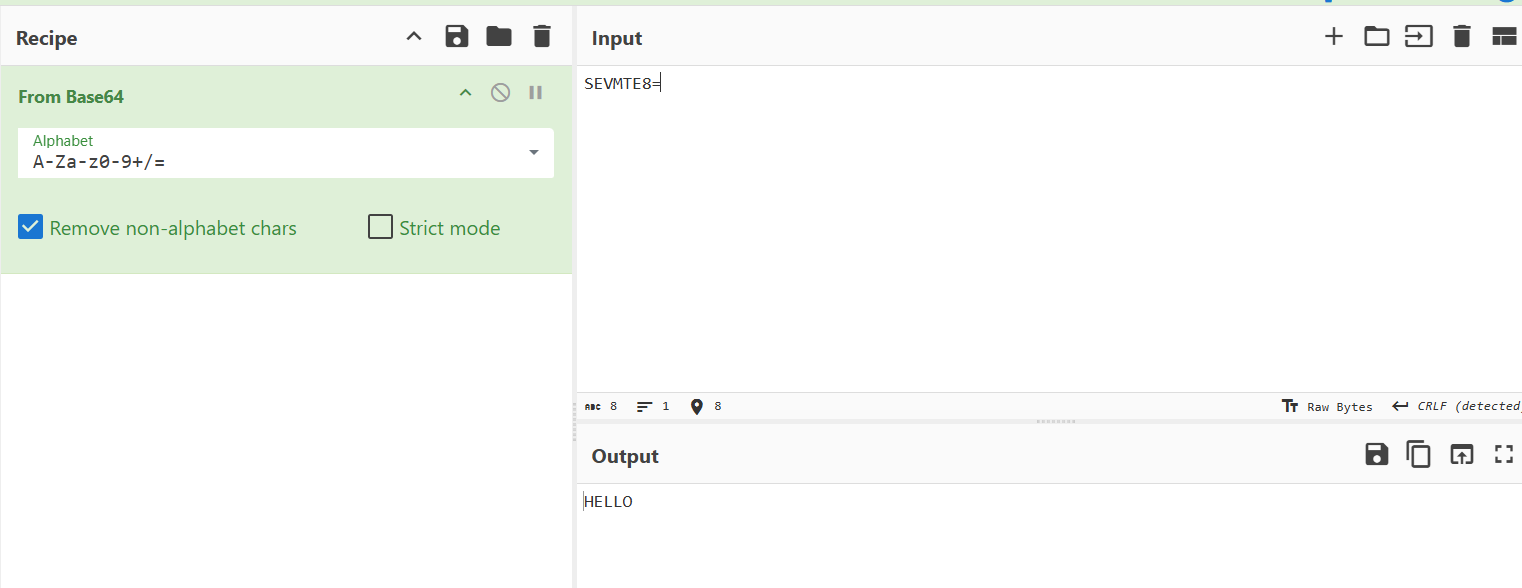Uncheck Remove non-alphabet chars
This screenshot has height=588, width=1522.
coord(31,227)
